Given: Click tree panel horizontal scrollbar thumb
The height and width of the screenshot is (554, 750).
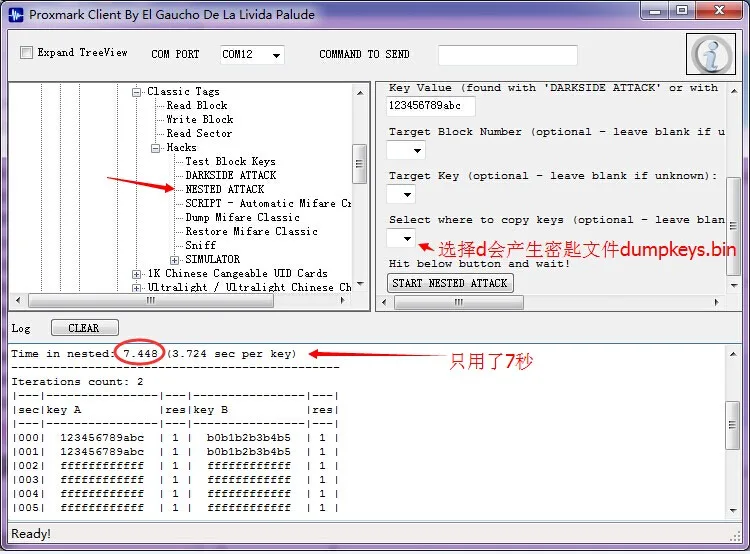Looking at the screenshot, I should coord(151,300).
